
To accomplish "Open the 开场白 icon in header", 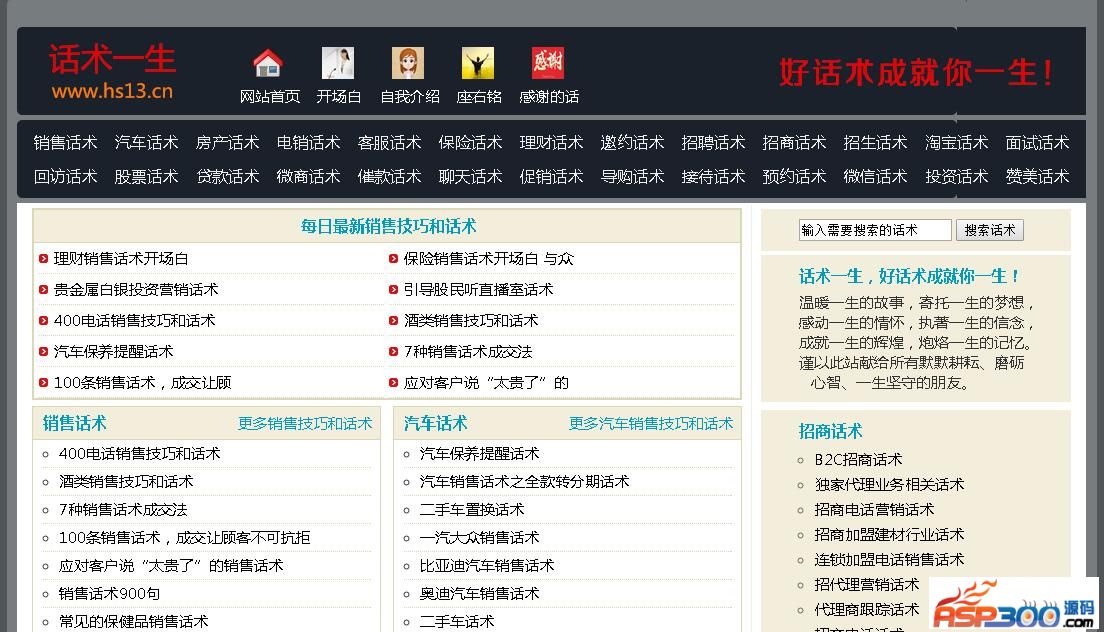I will click(x=338, y=64).
